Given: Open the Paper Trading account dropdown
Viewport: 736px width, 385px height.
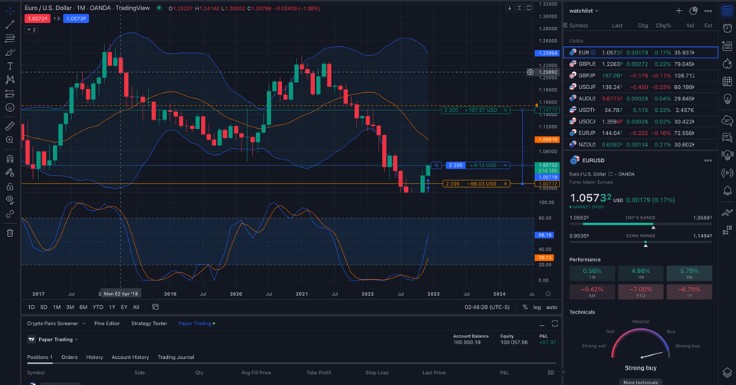Looking at the screenshot, I should coord(58,339).
